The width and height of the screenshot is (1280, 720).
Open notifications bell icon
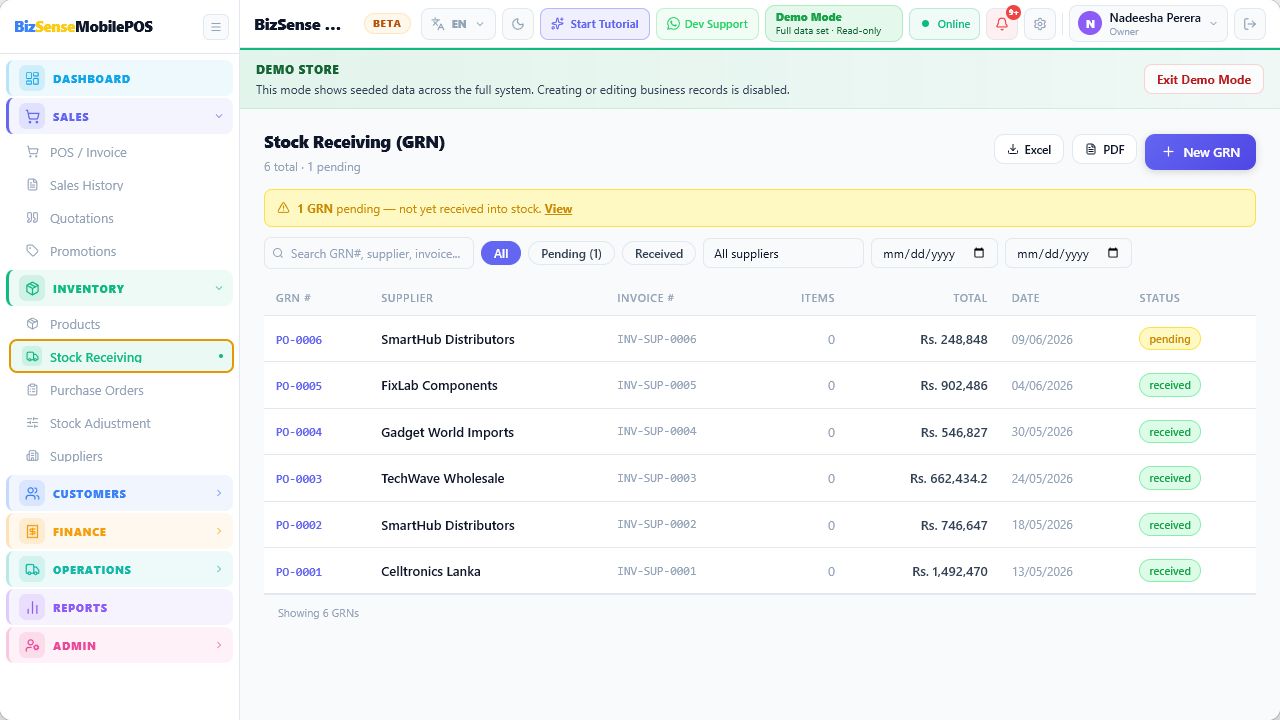pos(1002,24)
